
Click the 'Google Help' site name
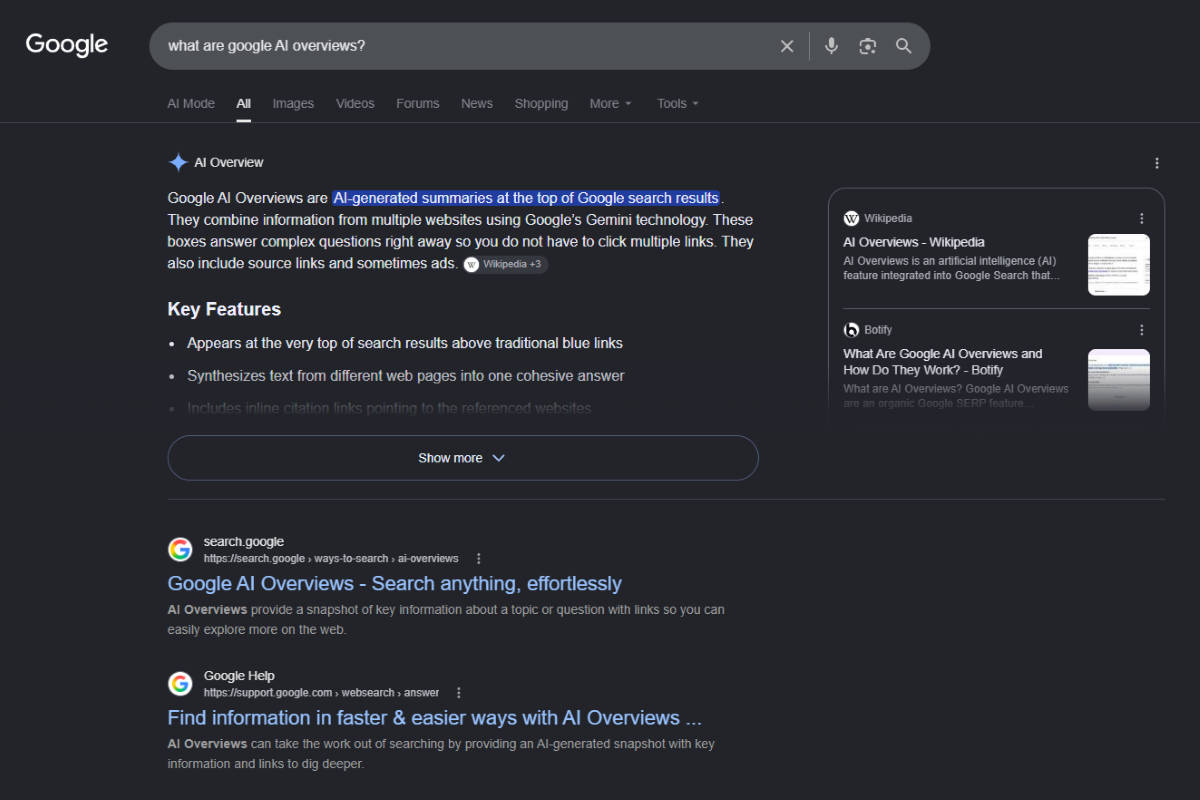click(x=239, y=676)
